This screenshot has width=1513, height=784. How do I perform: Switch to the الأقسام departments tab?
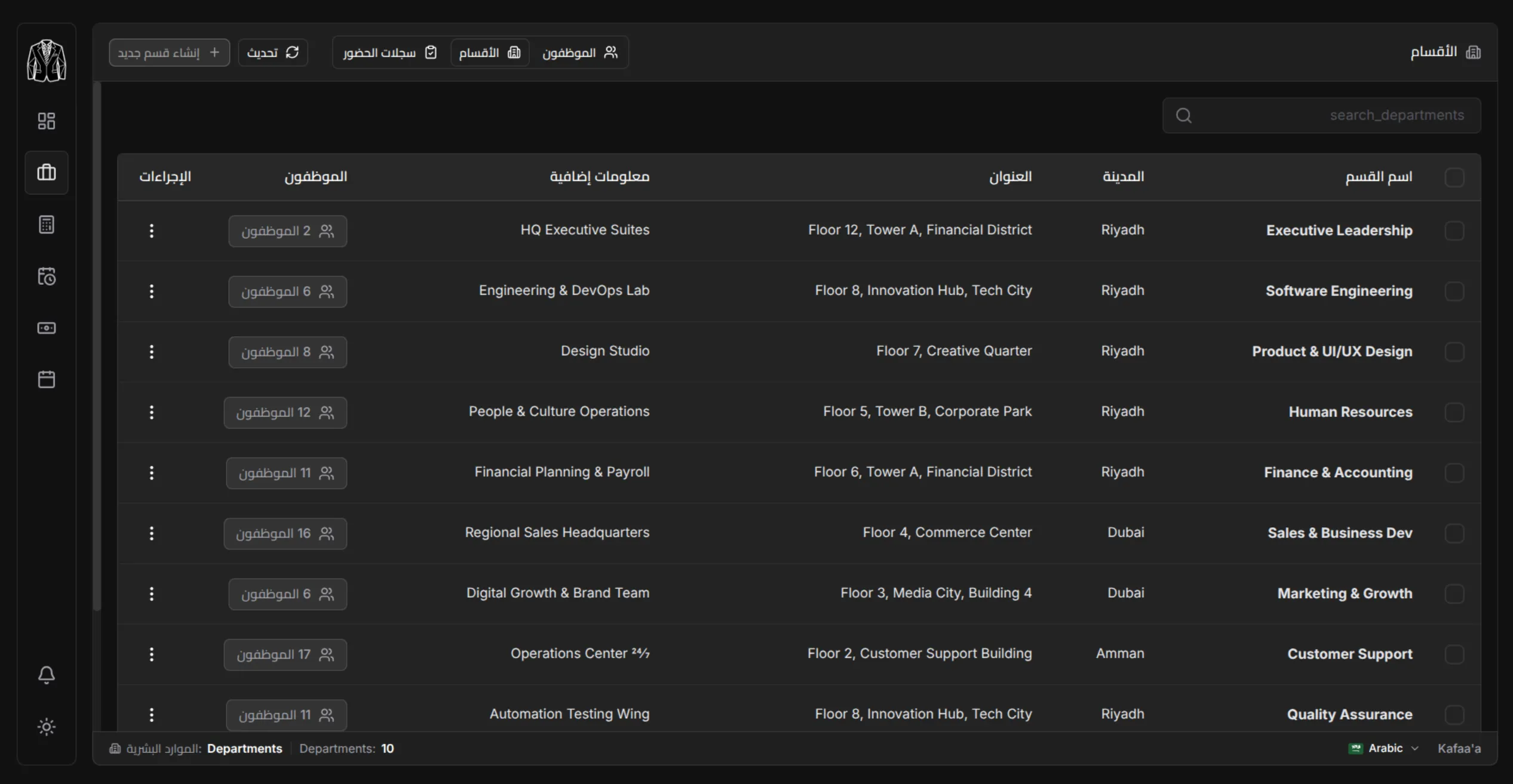tap(490, 53)
